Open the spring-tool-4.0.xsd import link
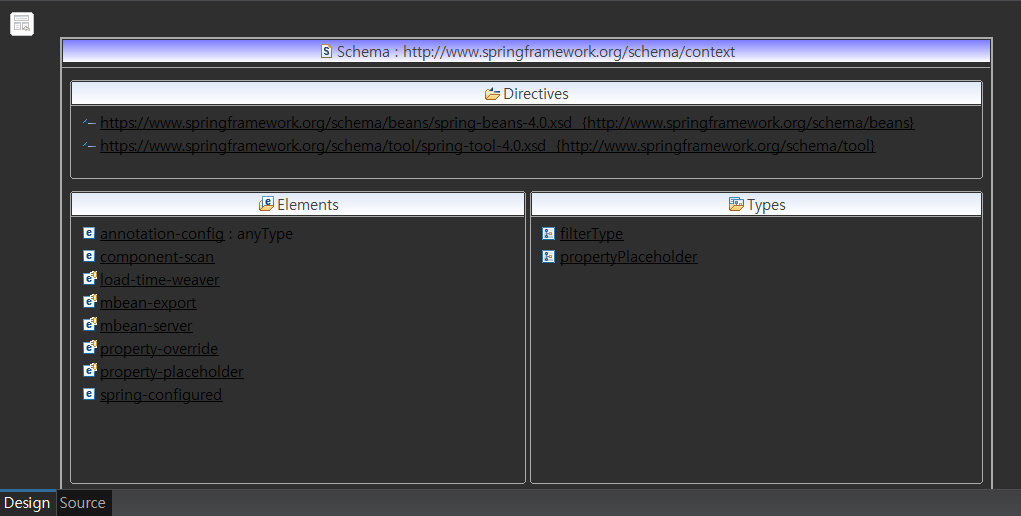The width and height of the screenshot is (1021, 516). [x=488, y=145]
